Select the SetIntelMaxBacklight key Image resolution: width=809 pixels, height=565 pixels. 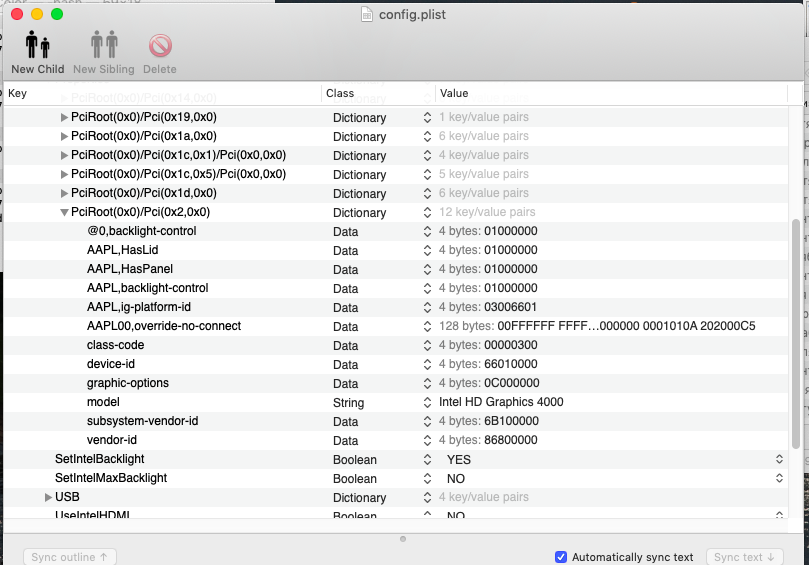(x=111, y=478)
